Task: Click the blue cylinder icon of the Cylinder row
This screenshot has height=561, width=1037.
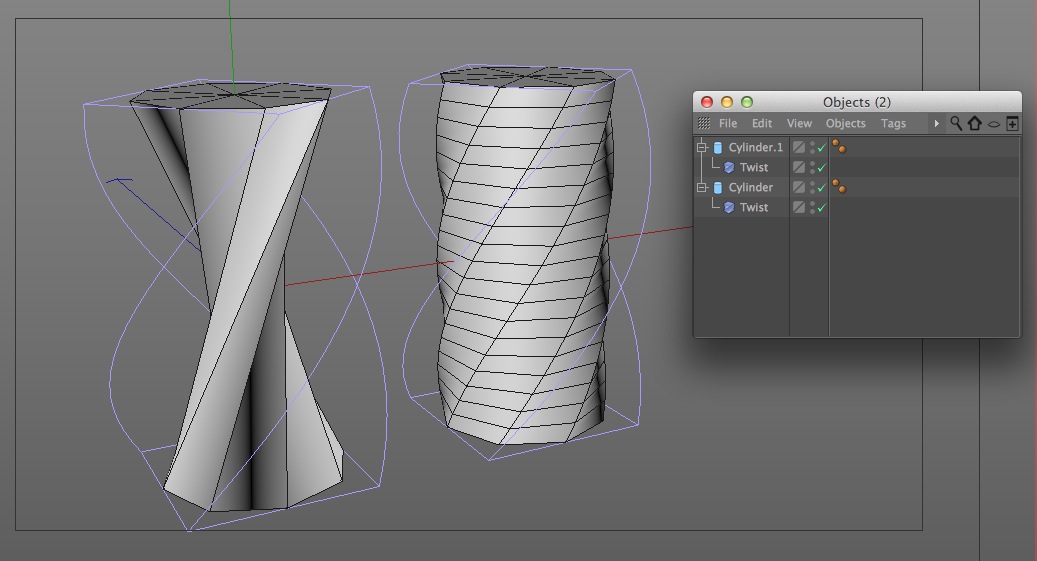Action: coord(718,188)
